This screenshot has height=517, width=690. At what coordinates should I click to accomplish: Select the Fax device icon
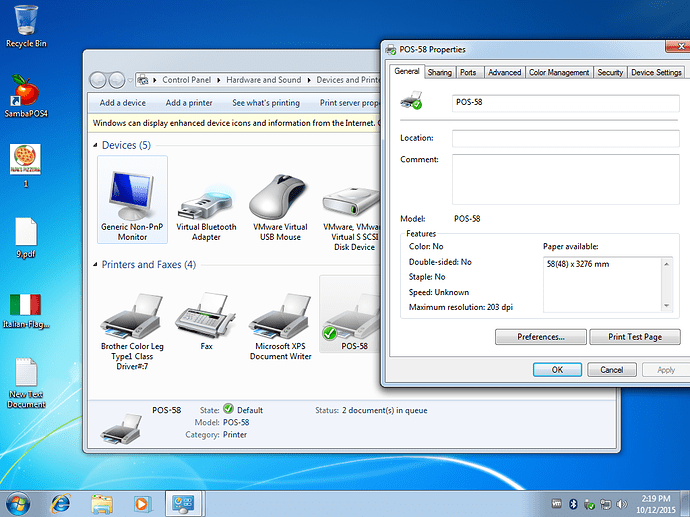click(x=206, y=320)
